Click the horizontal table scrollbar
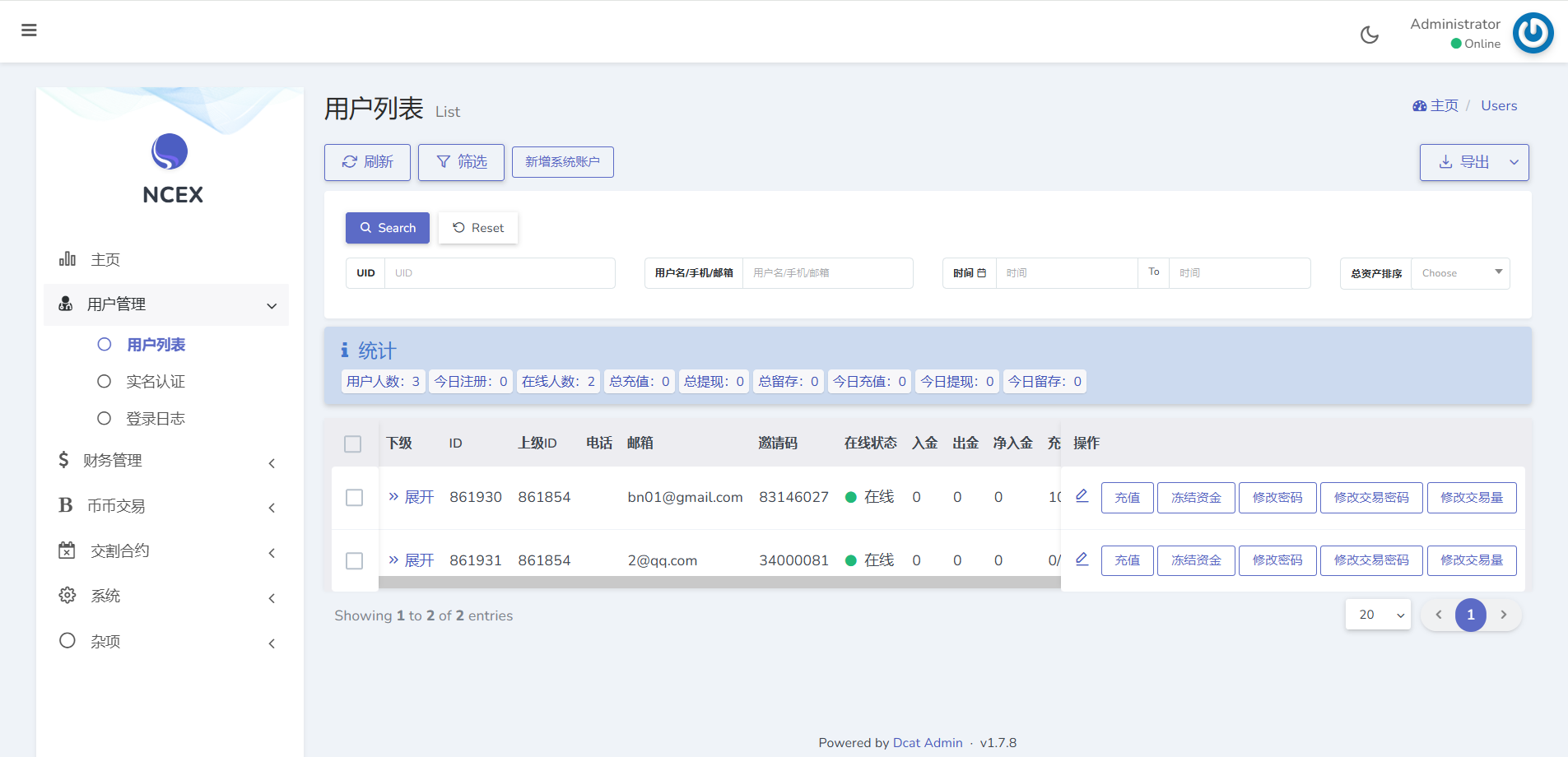The width and height of the screenshot is (1568, 757). [x=719, y=583]
